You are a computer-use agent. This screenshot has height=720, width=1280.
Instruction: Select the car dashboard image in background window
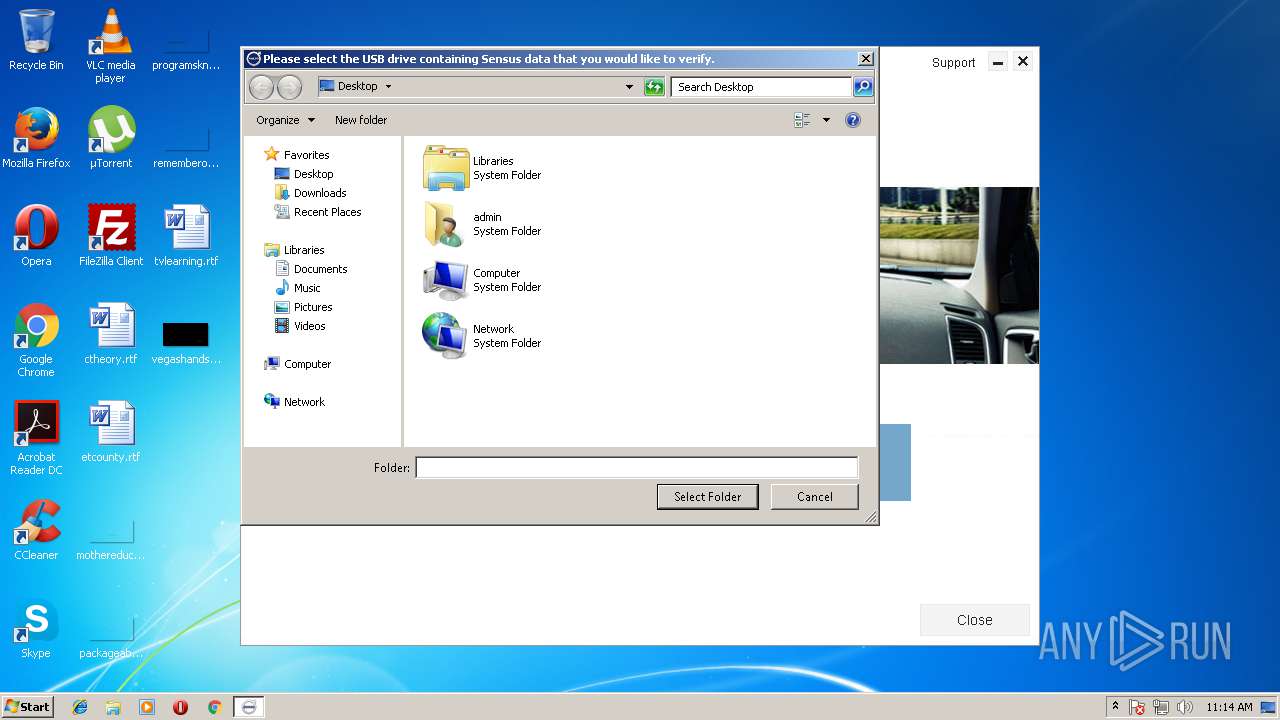point(959,275)
